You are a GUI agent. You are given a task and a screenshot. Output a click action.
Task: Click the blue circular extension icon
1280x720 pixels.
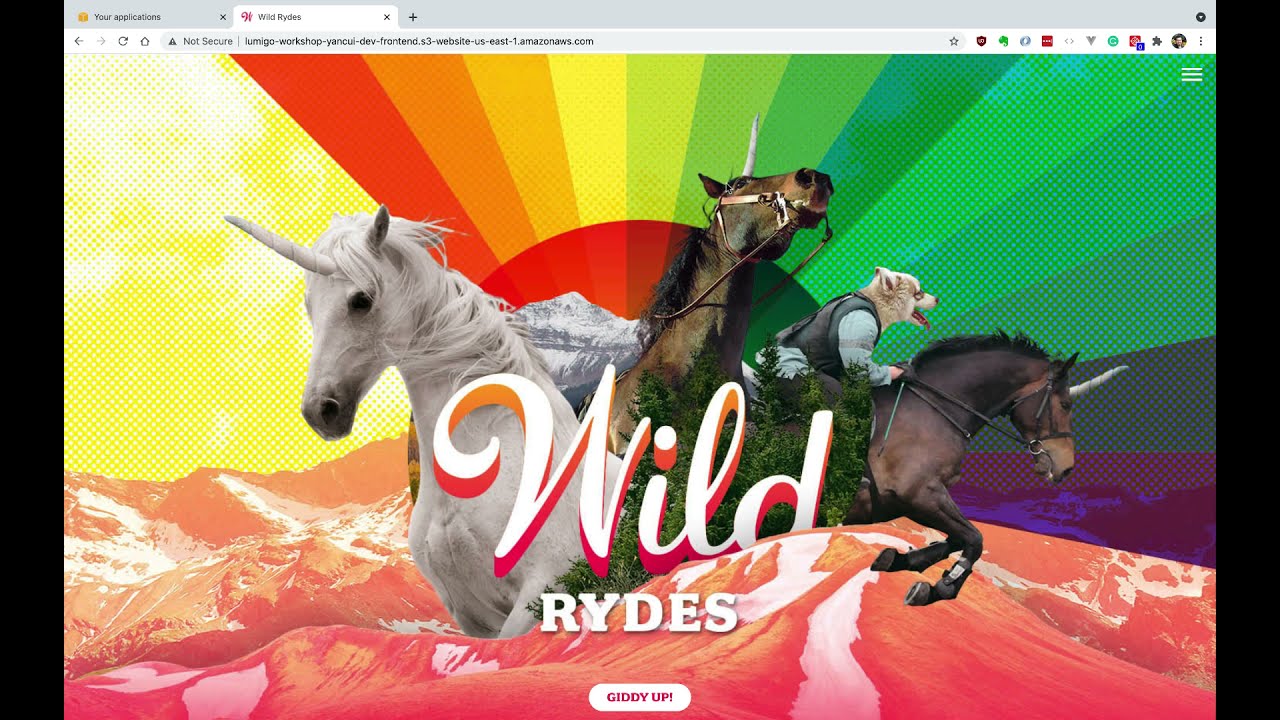[x=1025, y=41]
